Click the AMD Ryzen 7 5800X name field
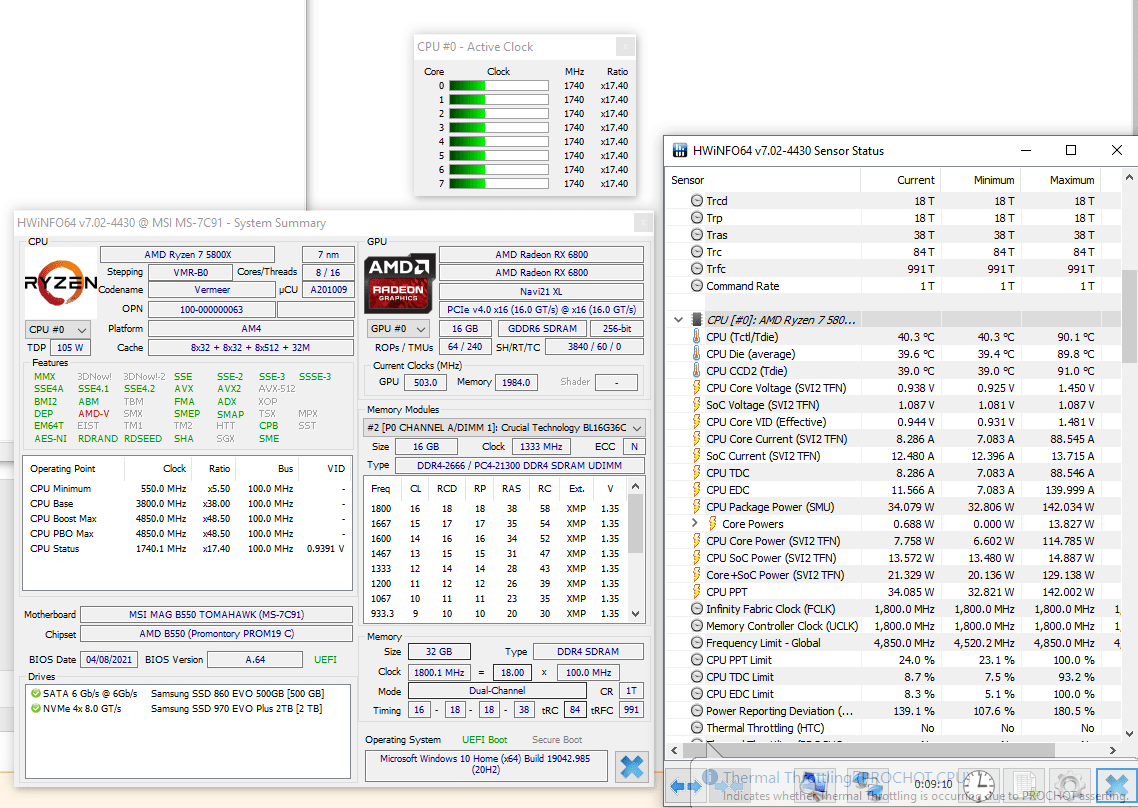Viewport: 1138px width, 808px height. point(187,255)
